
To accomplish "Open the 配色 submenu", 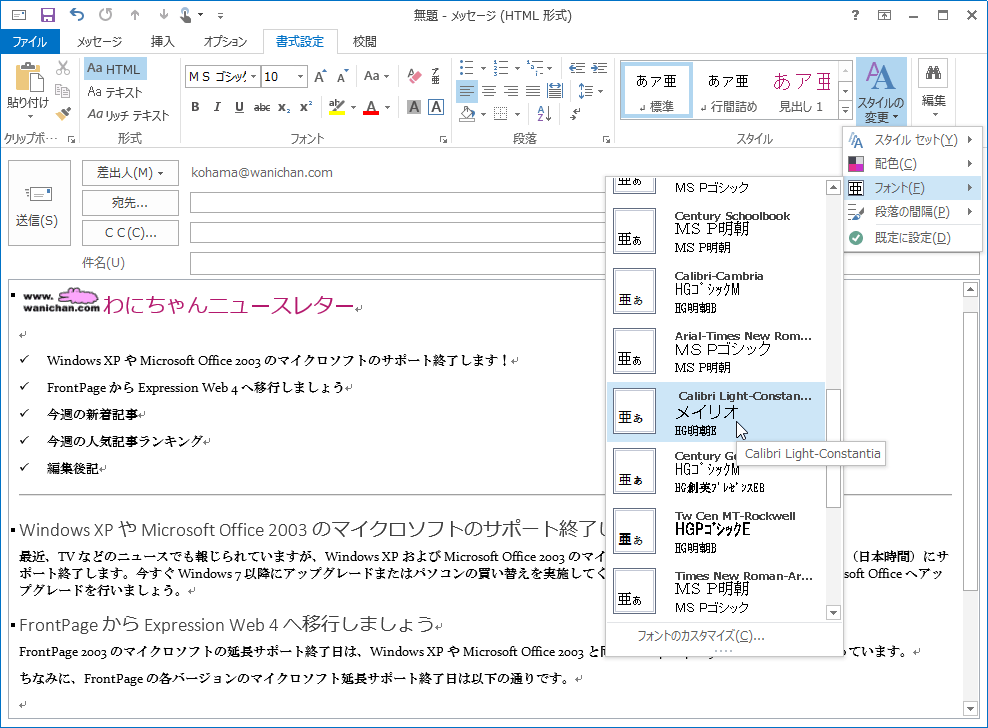I will [912, 164].
